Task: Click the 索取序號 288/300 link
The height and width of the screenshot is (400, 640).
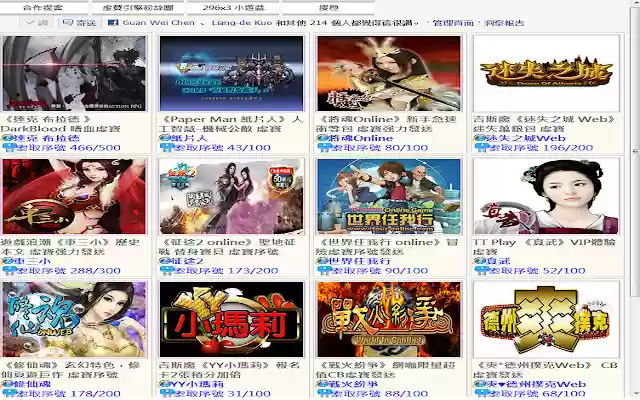Action: 69,271
